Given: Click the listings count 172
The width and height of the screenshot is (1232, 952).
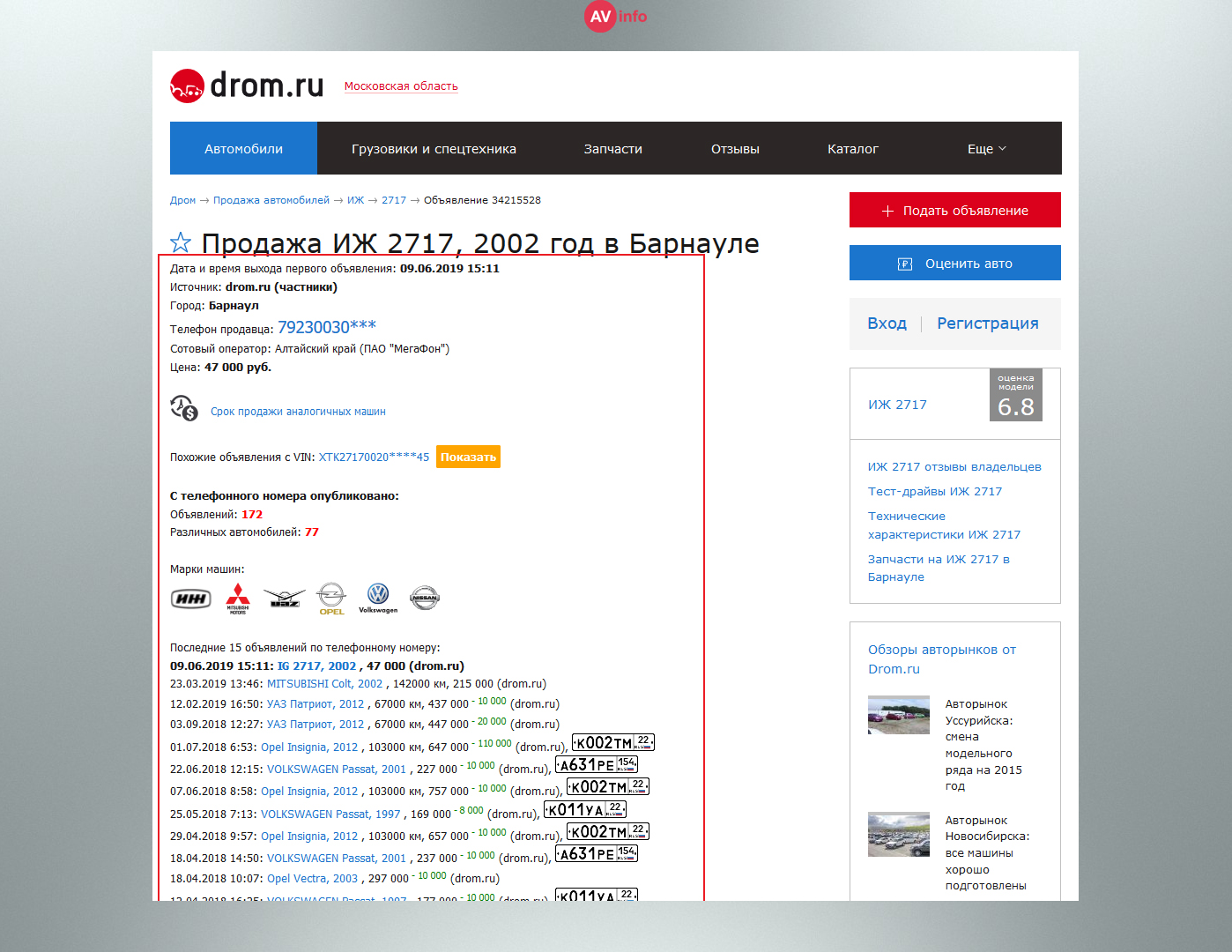Looking at the screenshot, I should click(252, 515).
